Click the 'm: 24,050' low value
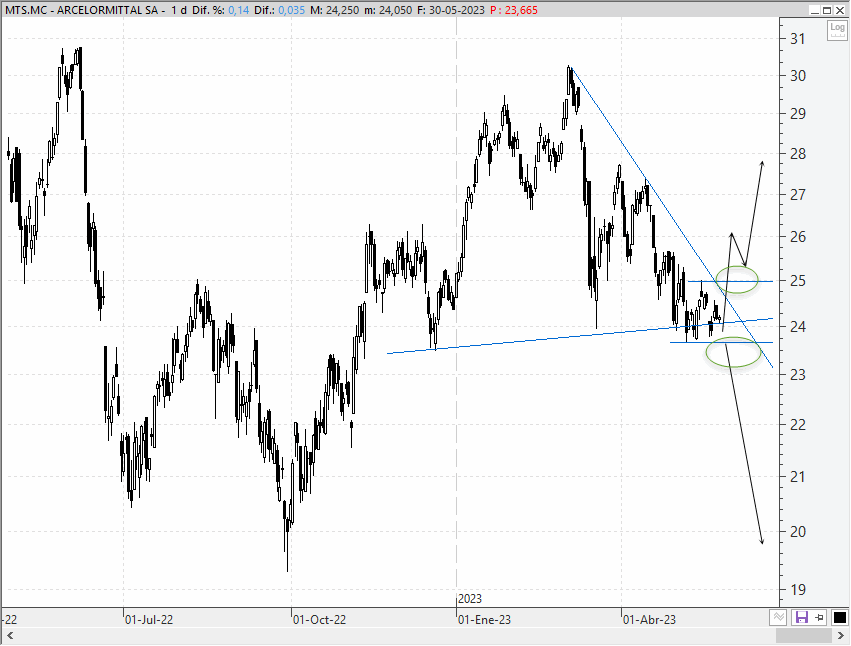The width and height of the screenshot is (851, 646). pos(389,10)
